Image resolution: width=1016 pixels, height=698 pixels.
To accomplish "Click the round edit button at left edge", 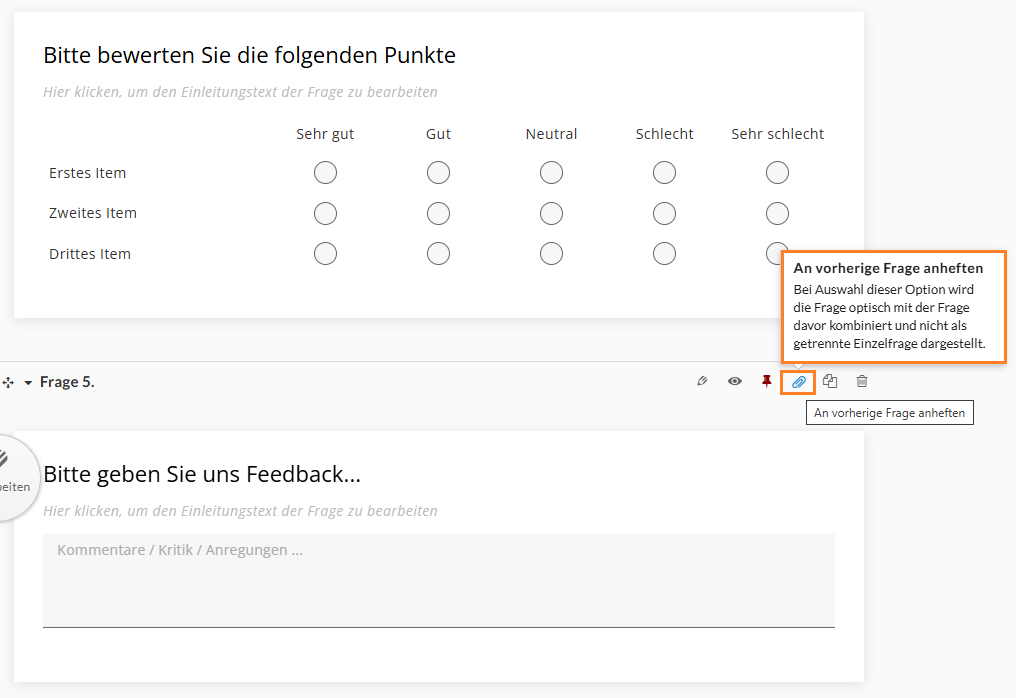I will (10, 477).
